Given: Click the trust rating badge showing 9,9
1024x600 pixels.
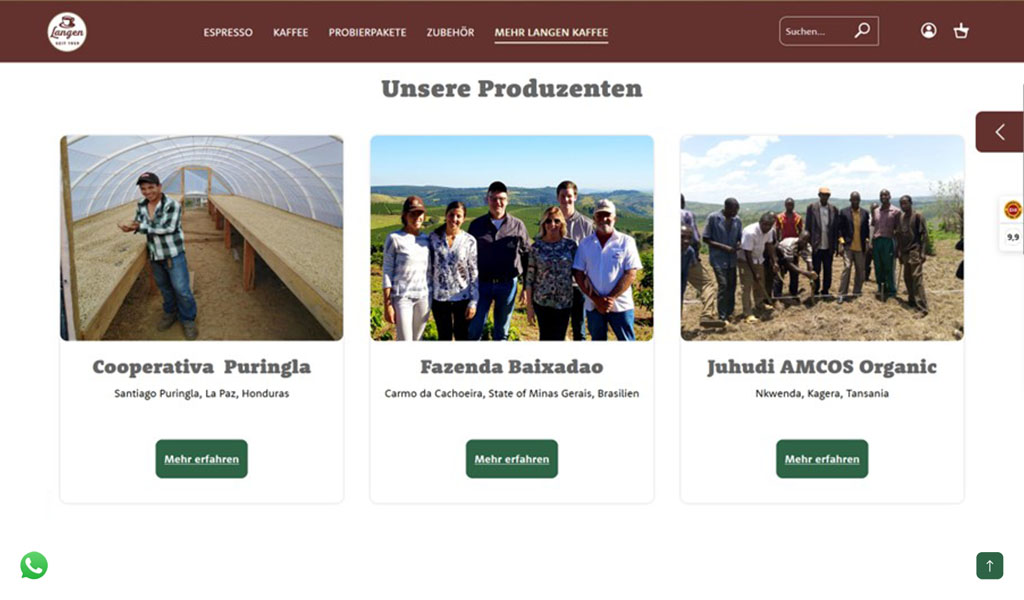Looking at the screenshot, I should click(x=1013, y=224).
